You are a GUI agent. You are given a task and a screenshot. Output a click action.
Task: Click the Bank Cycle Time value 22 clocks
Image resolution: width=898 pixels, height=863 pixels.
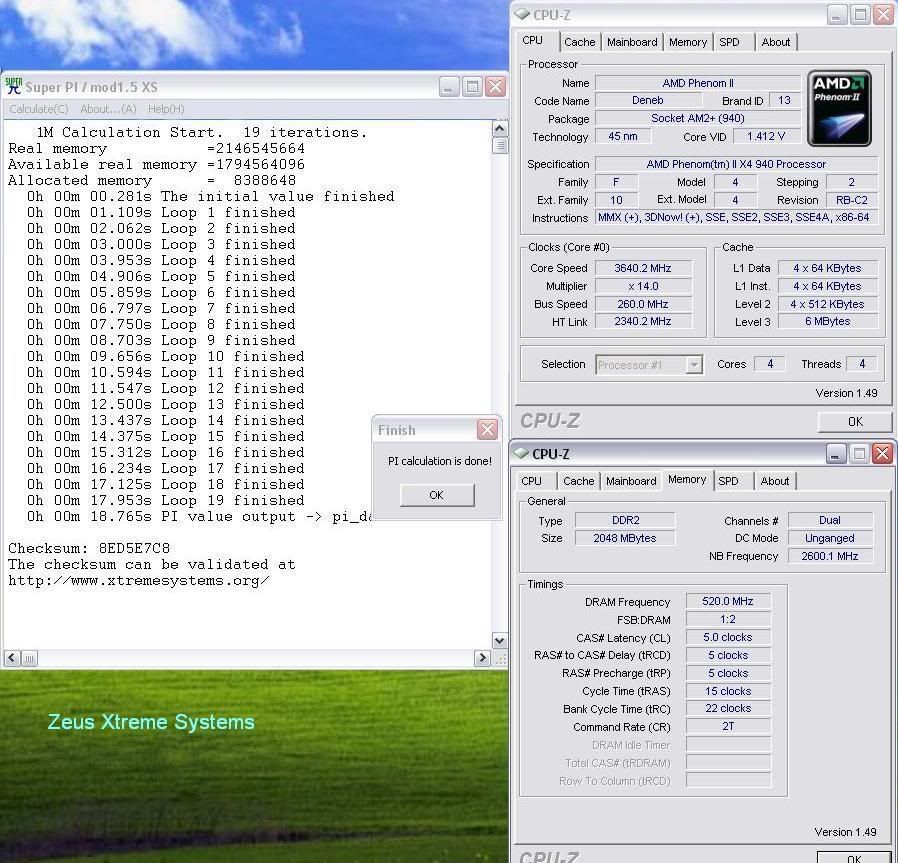[728, 708]
